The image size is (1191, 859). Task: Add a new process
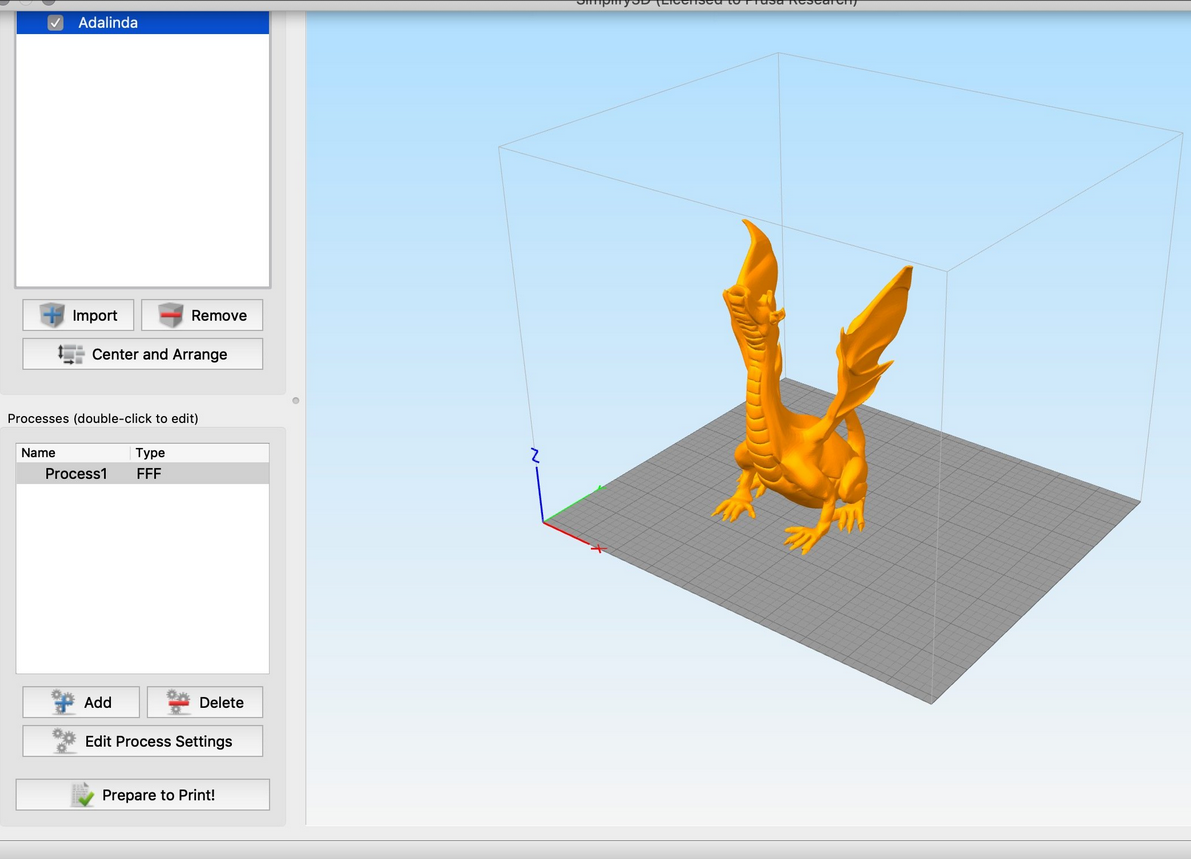81,703
